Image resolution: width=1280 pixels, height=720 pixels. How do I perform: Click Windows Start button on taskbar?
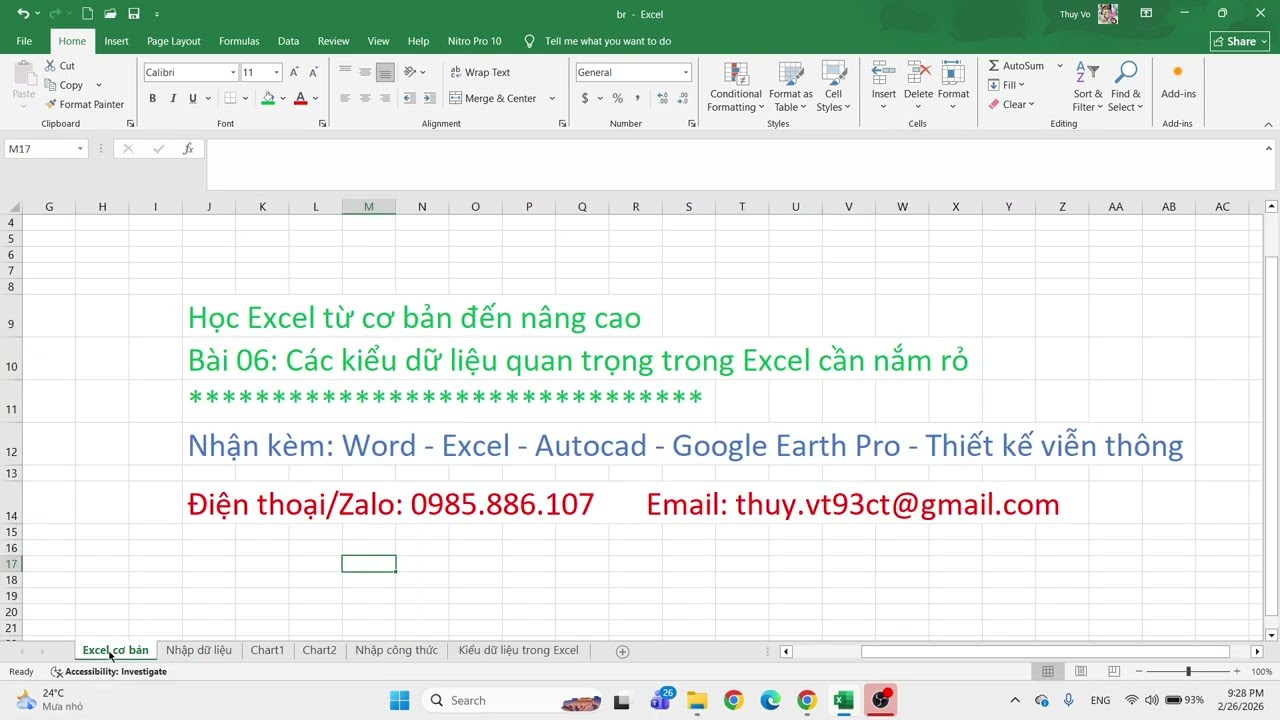pos(399,700)
